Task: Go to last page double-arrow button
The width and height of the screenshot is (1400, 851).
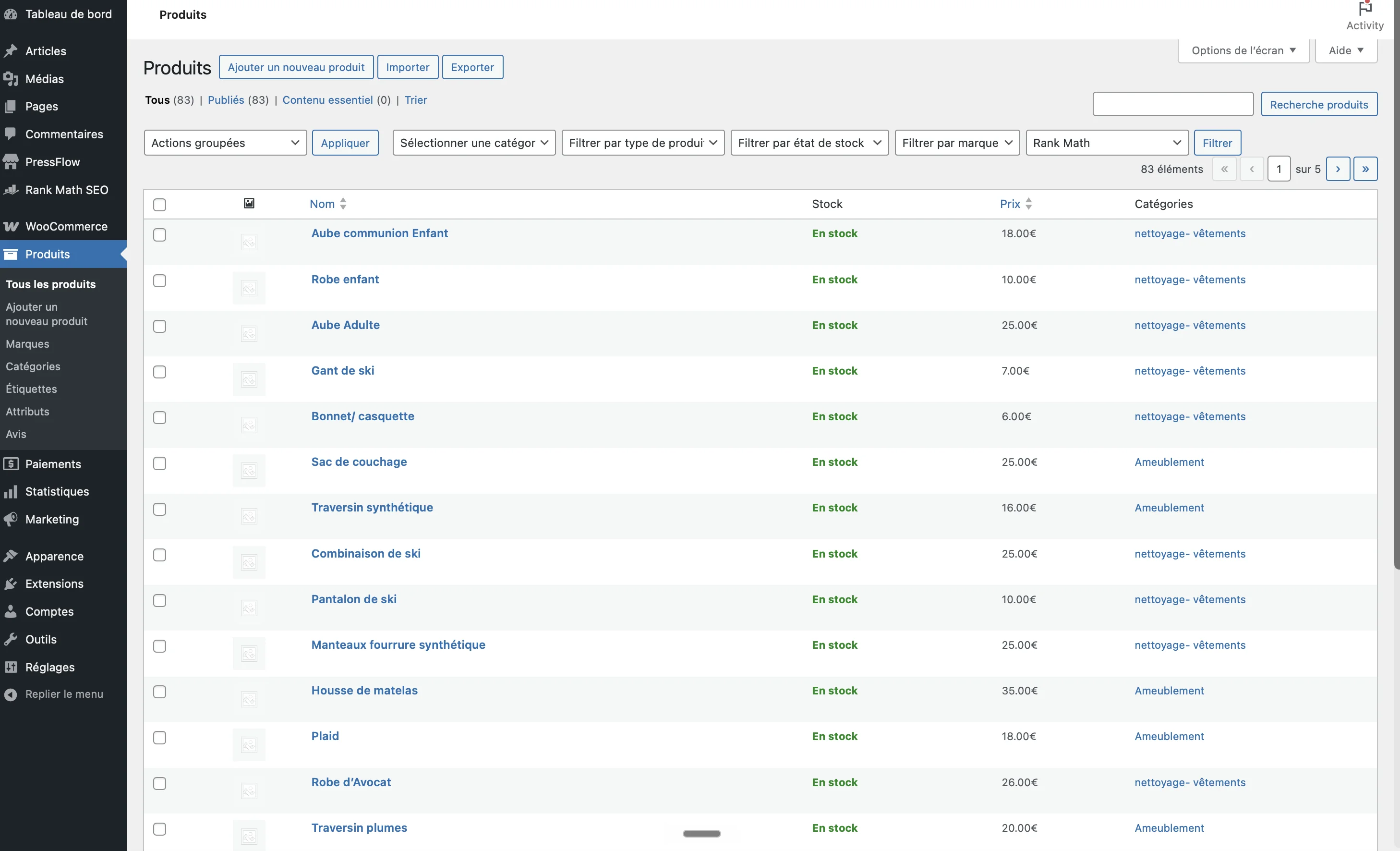Action: 1365,169
